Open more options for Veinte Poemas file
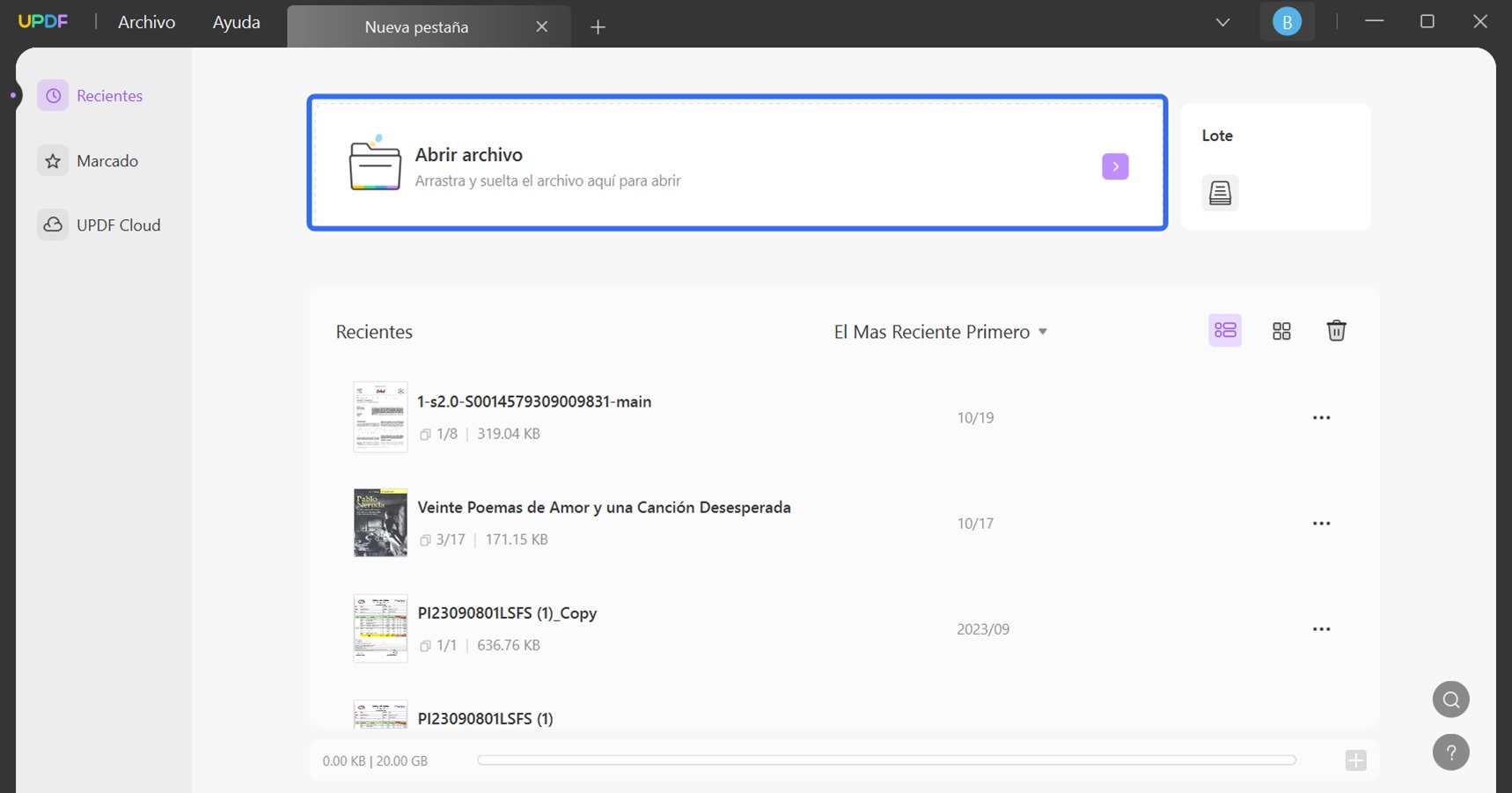 click(x=1321, y=523)
